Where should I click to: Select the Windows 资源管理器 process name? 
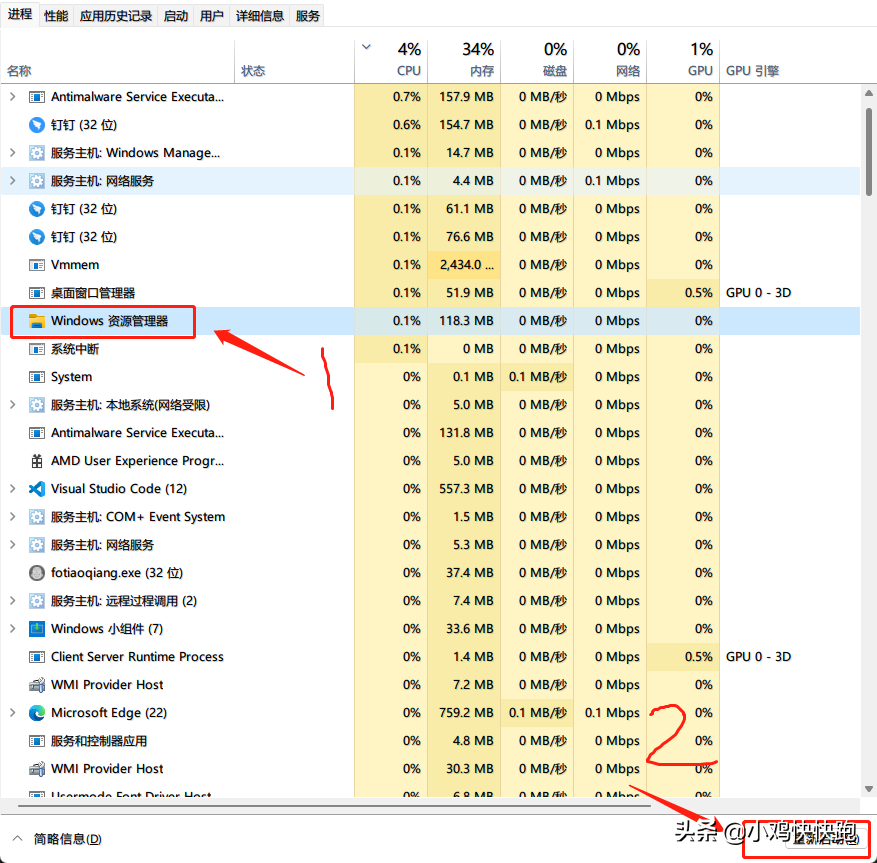click(x=110, y=321)
